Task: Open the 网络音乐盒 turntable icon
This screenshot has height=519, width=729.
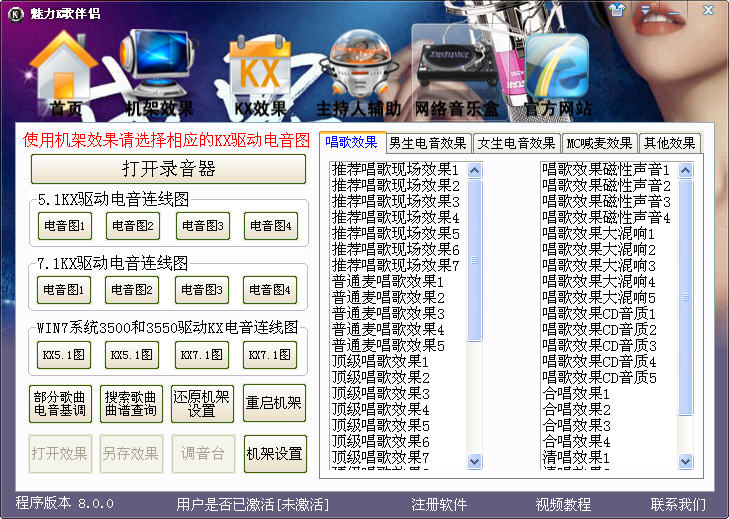Action: tap(457, 72)
